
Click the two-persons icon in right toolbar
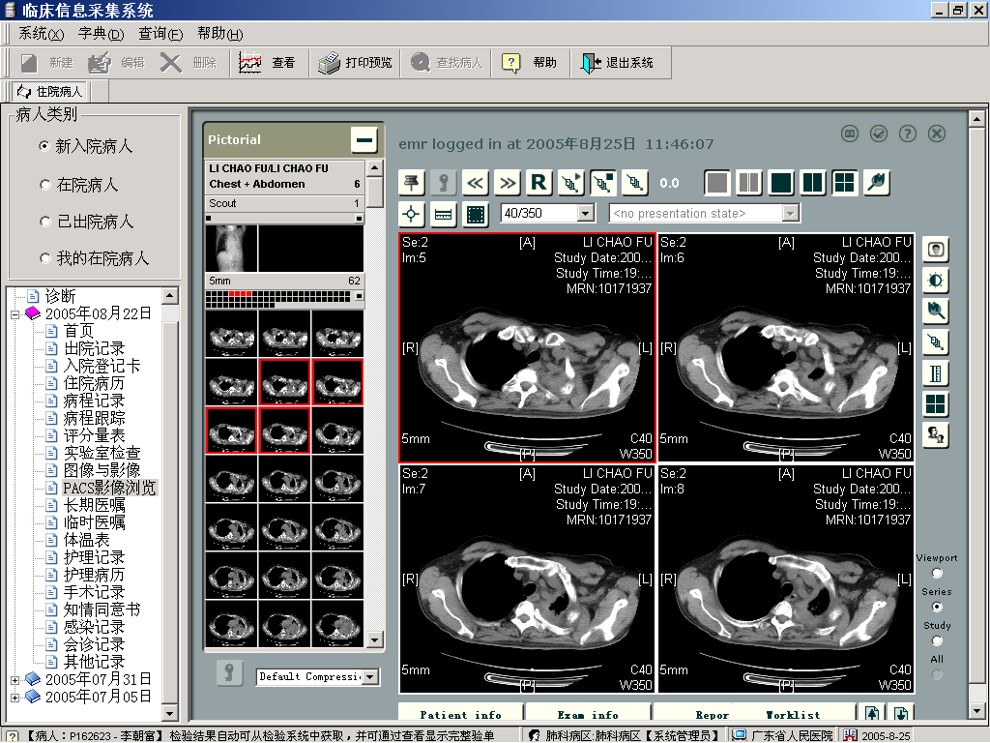pos(936,436)
